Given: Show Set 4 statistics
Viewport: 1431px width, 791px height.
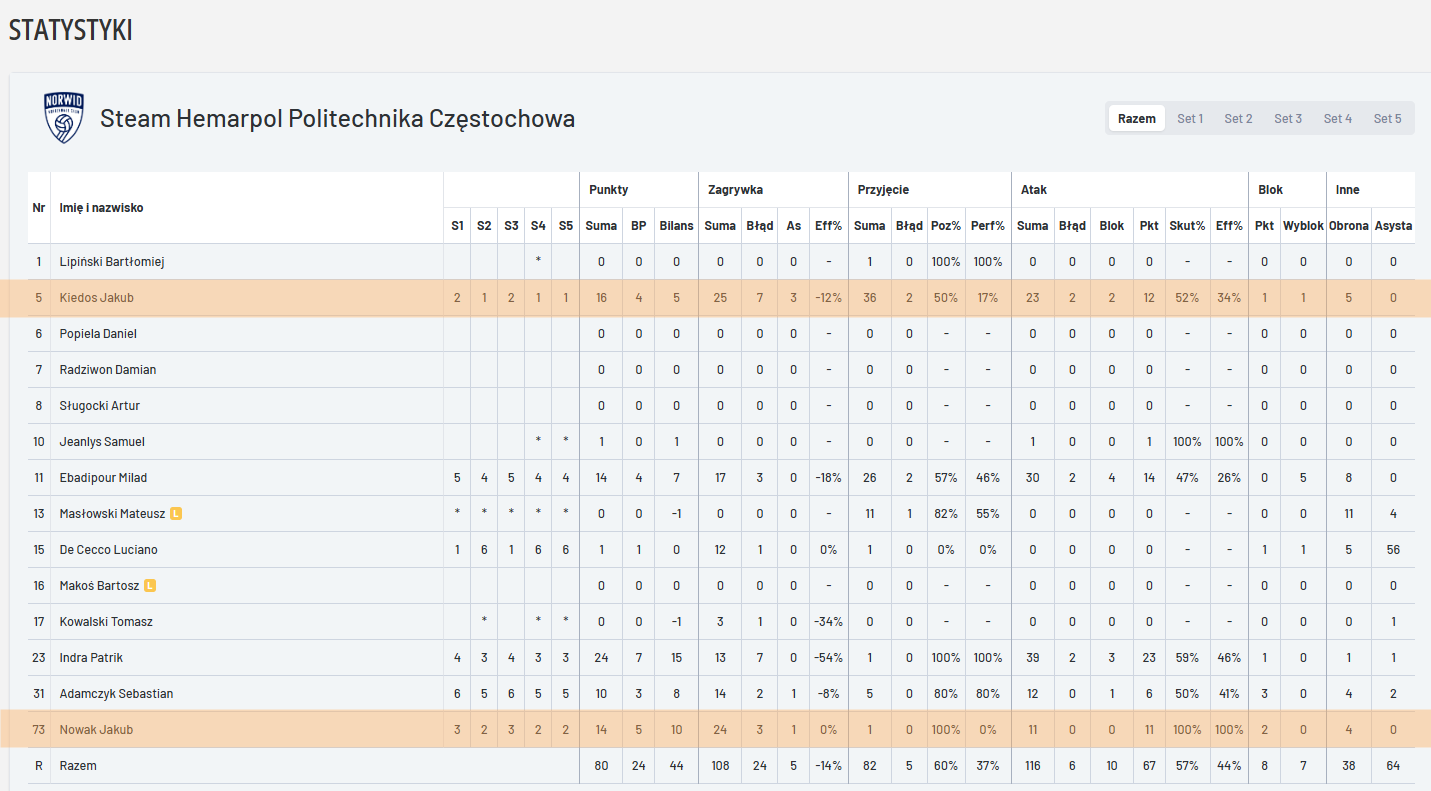Looking at the screenshot, I should pyautogui.click(x=1337, y=118).
